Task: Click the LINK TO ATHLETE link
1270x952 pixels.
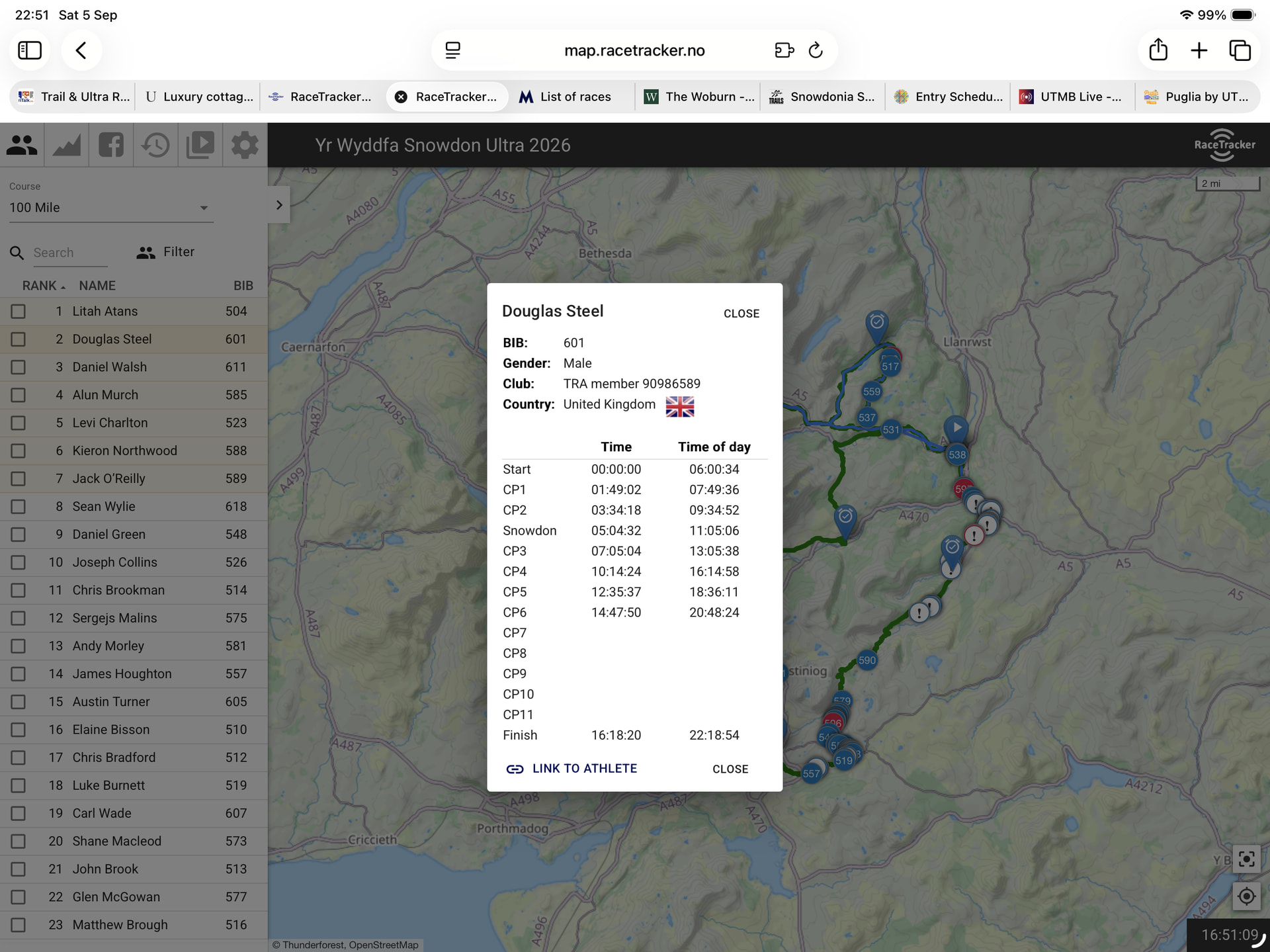Action: click(x=571, y=769)
